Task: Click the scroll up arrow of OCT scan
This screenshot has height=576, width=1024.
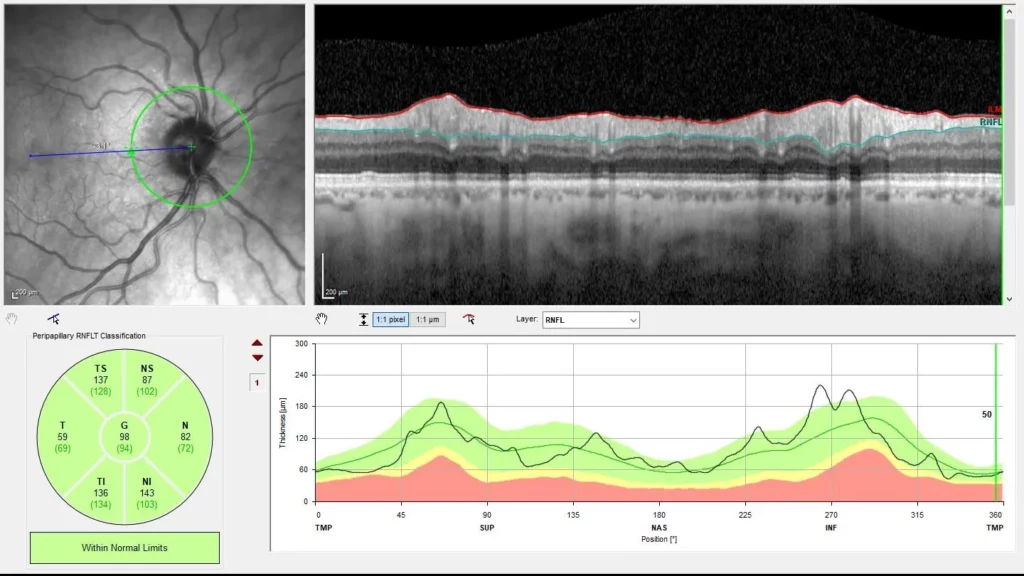Action: (1009, 11)
